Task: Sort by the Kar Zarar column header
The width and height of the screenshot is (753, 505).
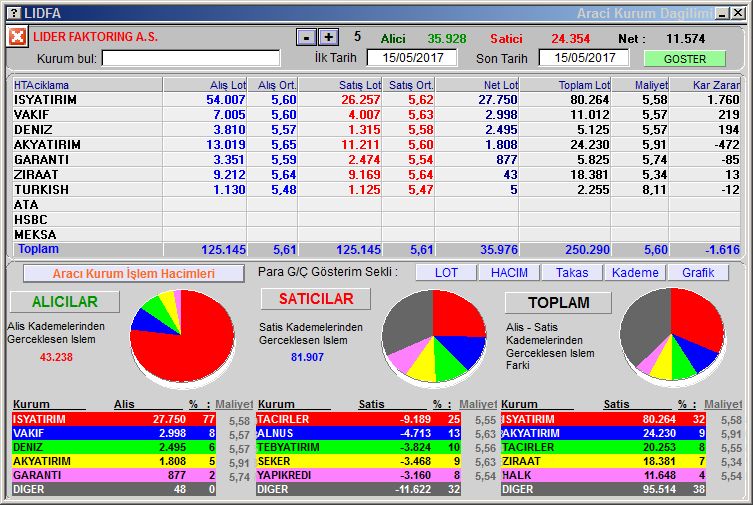Action: pos(705,85)
